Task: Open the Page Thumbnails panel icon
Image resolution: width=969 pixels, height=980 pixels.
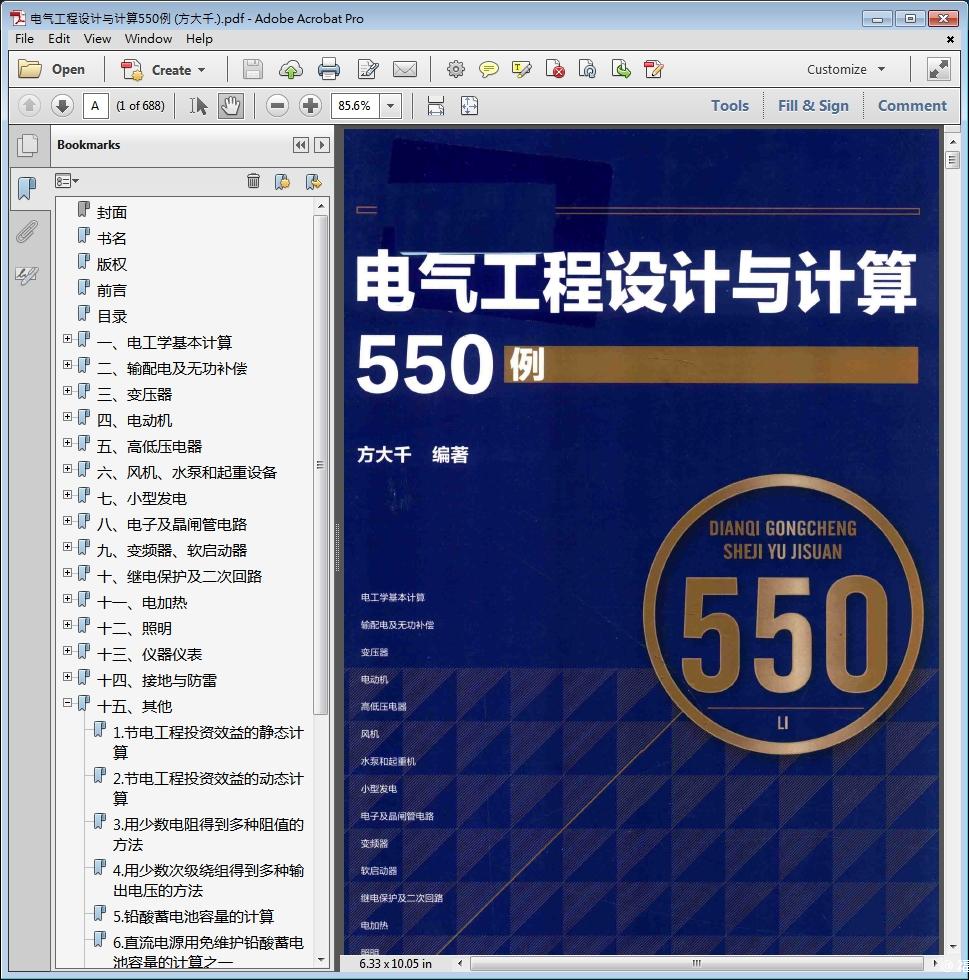Action: tap(28, 145)
